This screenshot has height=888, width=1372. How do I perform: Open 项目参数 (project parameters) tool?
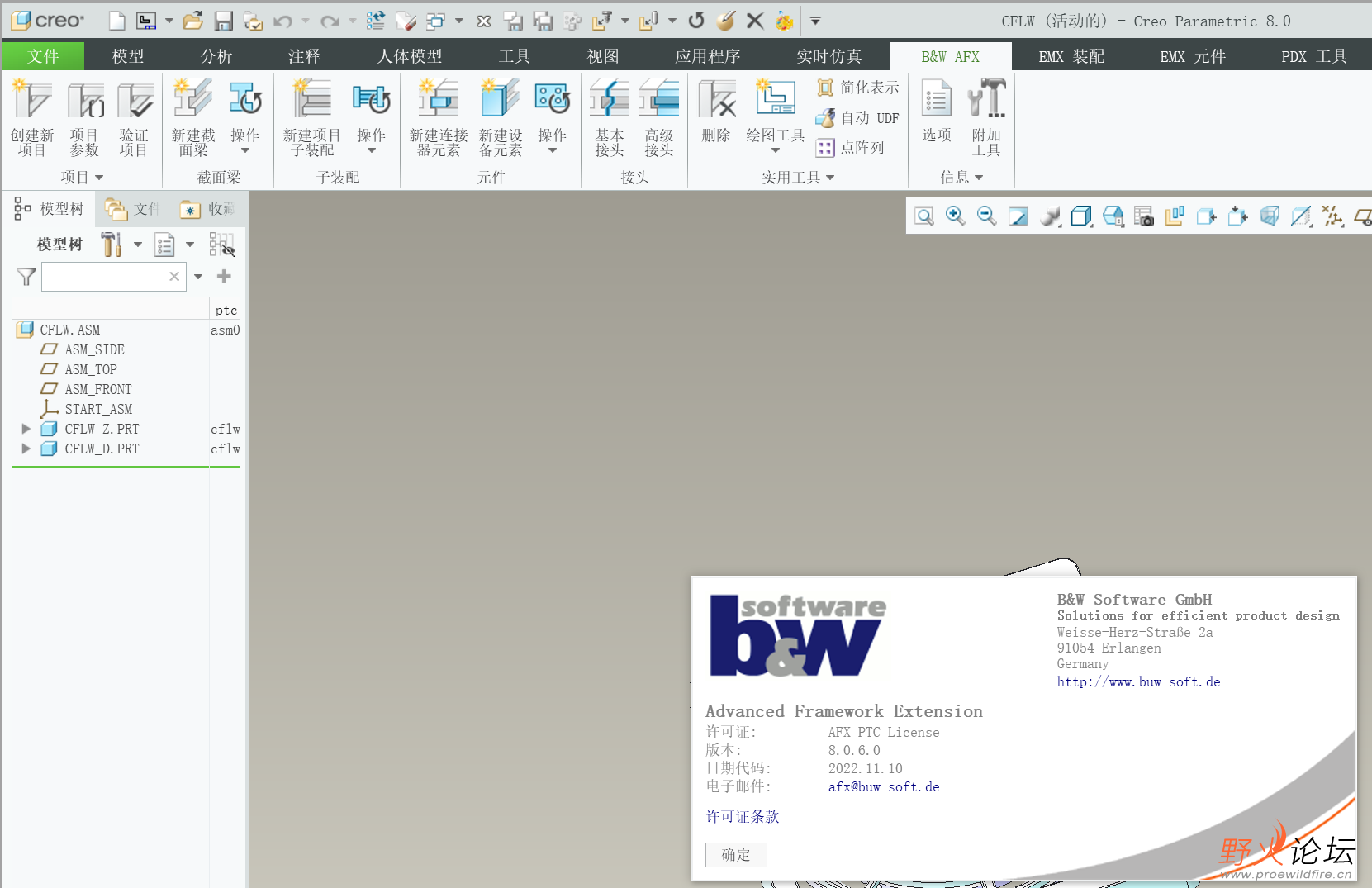(x=84, y=117)
